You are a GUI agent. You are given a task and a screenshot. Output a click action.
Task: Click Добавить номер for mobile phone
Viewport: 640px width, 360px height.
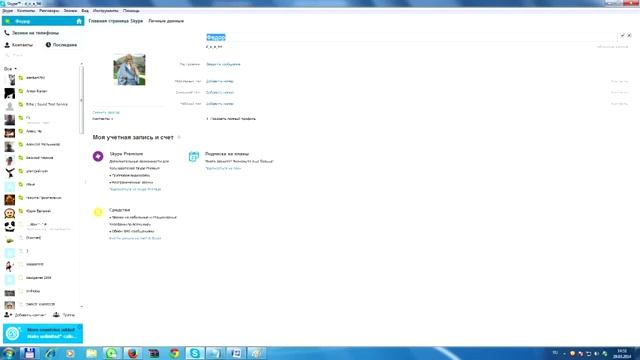tap(220, 81)
